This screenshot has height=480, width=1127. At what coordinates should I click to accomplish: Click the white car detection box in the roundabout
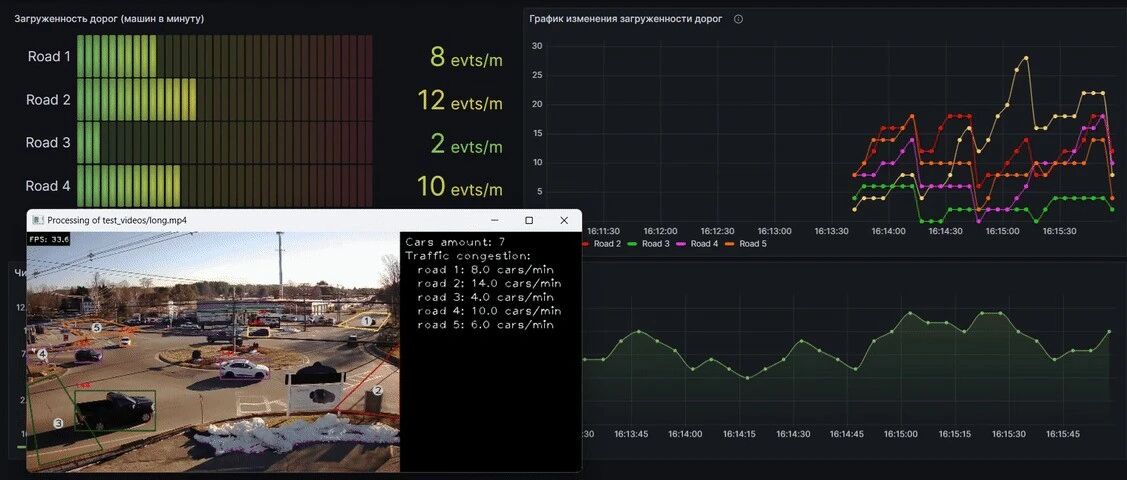[x=244, y=369]
